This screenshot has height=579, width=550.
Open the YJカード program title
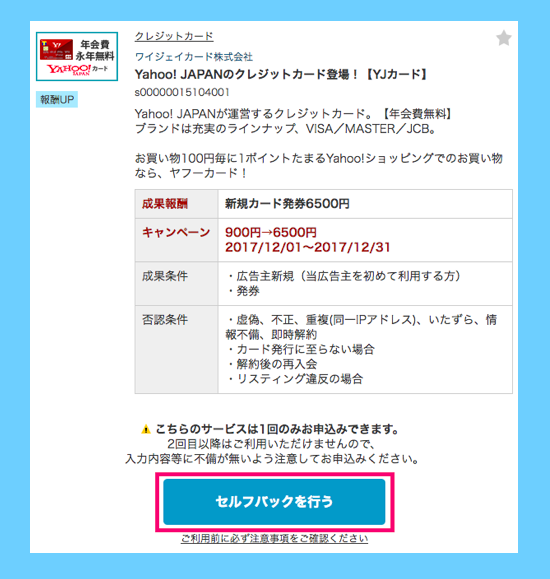pyautogui.click(x=281, y=75)
